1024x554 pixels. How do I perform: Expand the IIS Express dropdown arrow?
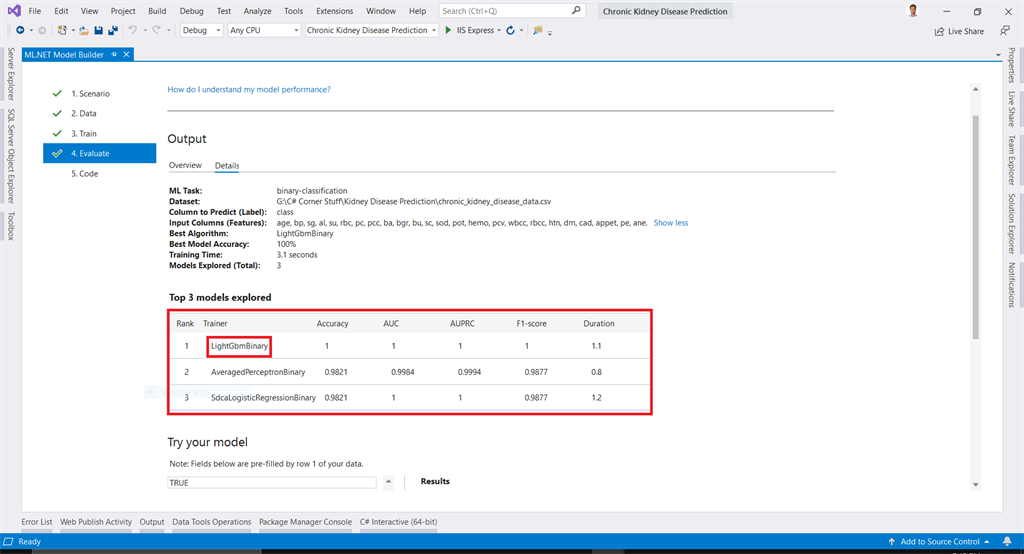(499, 31)
